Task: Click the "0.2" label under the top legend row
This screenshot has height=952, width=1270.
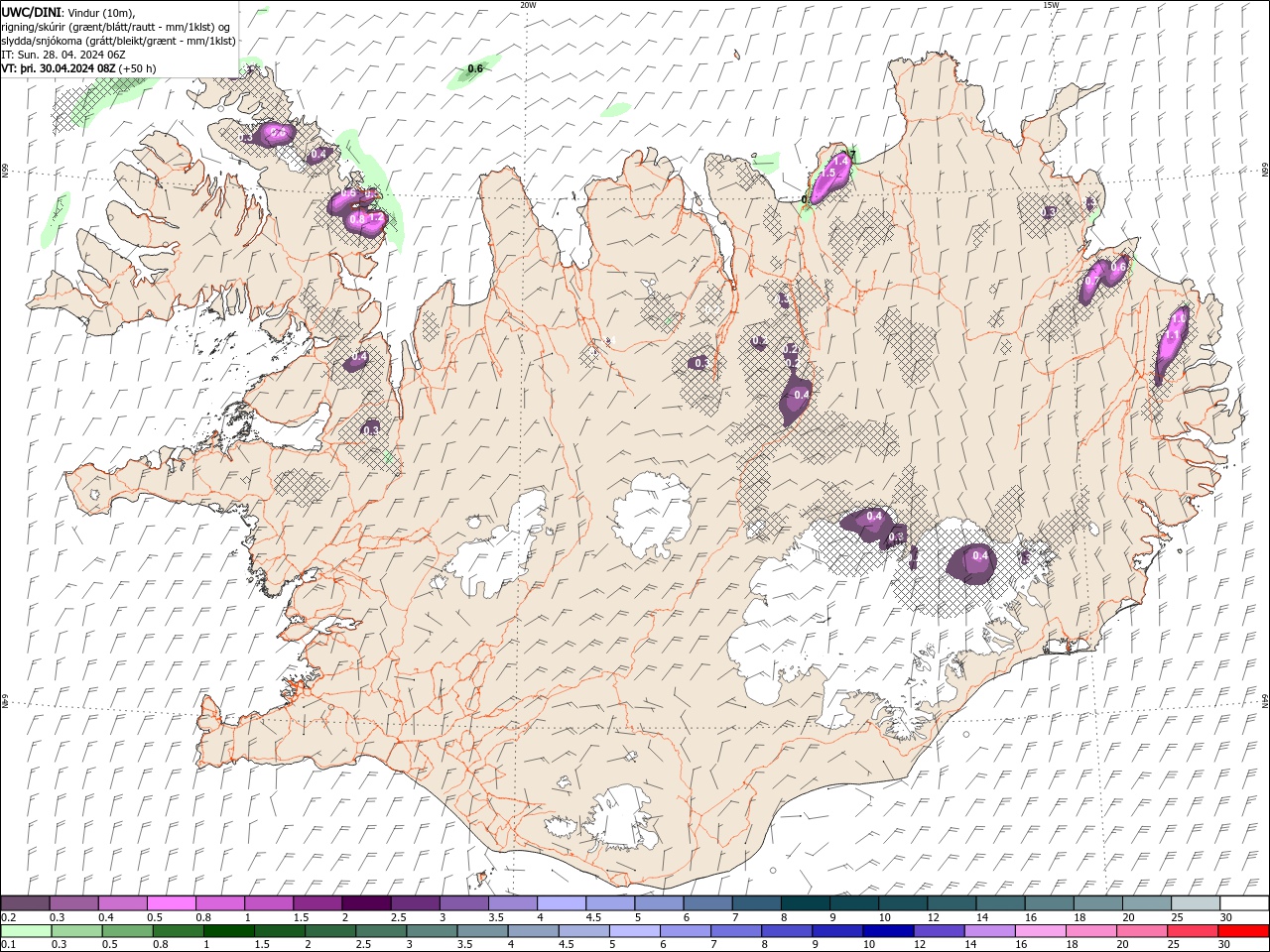Action: pos(8,917)
